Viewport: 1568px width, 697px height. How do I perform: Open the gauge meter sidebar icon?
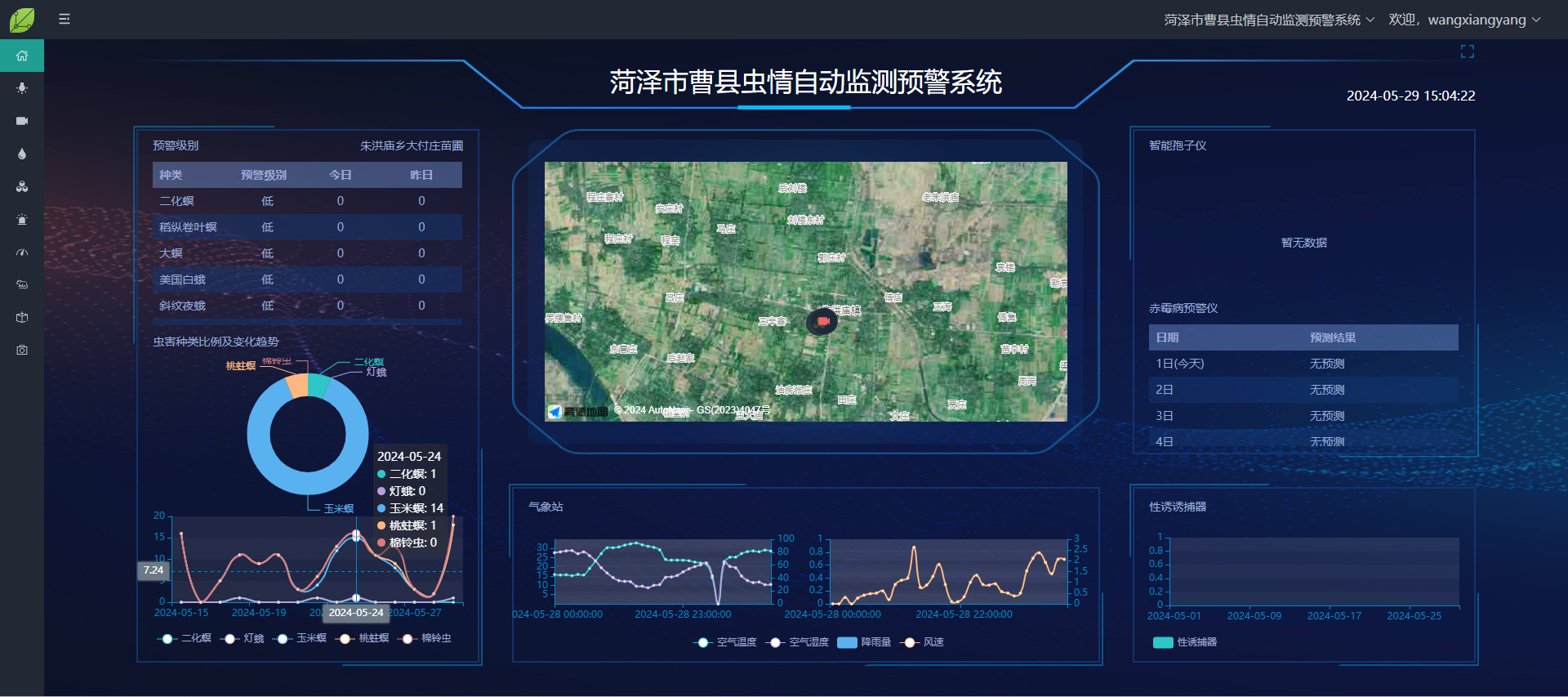coord(22,252)
